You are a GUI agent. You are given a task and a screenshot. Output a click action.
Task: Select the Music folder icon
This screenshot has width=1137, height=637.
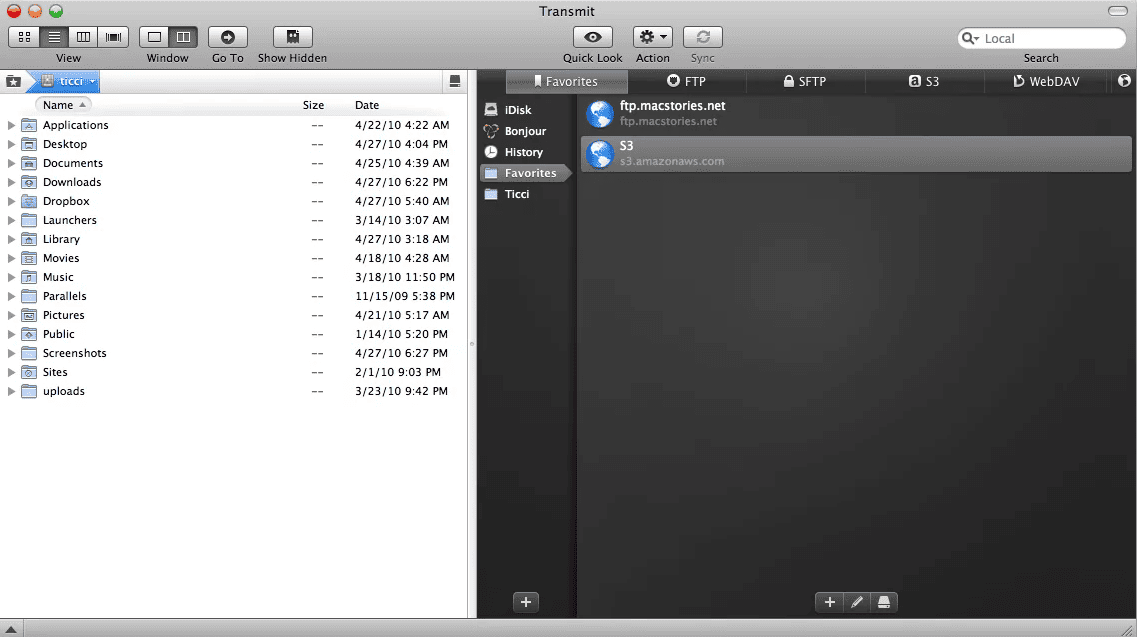[x=29, y=277]
